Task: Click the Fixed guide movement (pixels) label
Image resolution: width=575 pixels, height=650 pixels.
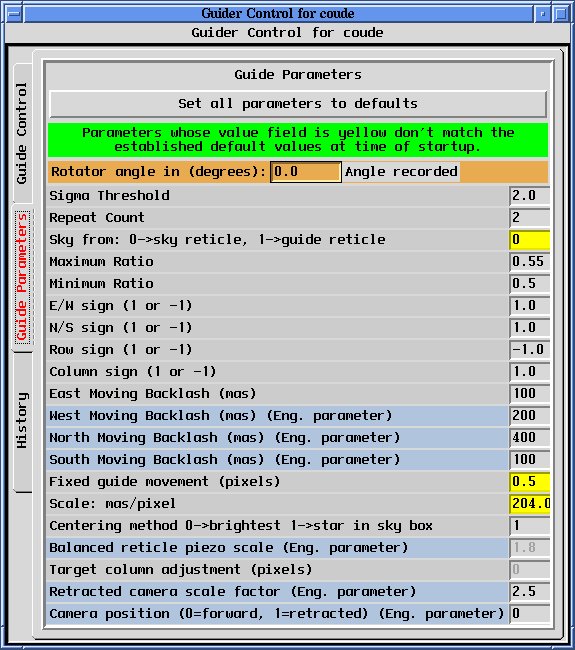Action: point(165,482)
